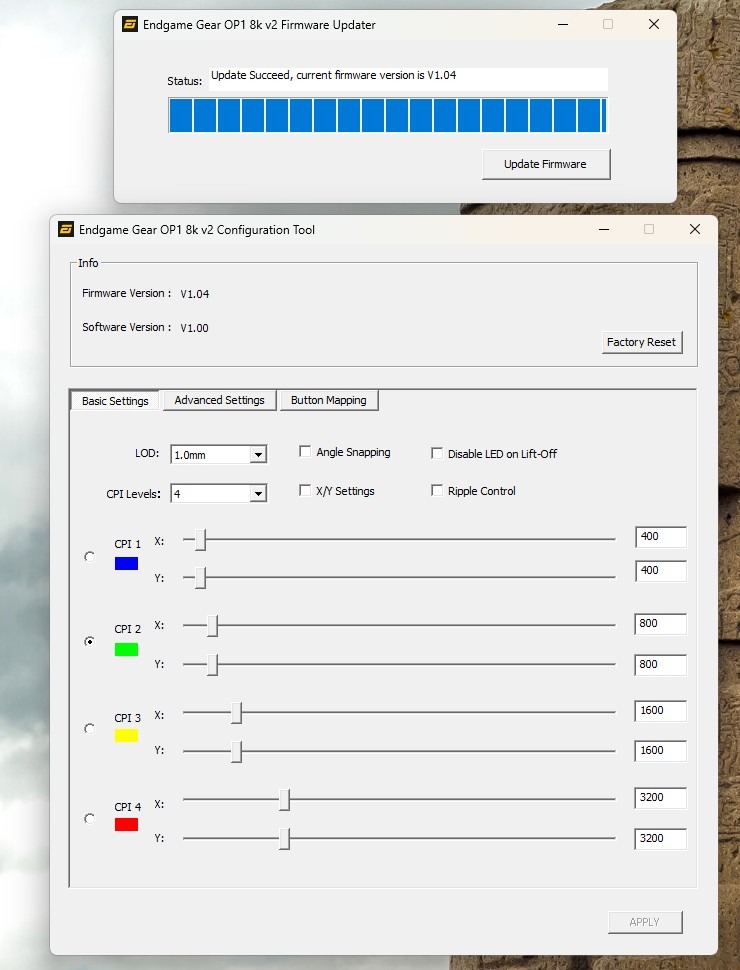Click the Factory Reset button
The image size is (740, 970).
(642, 342)
